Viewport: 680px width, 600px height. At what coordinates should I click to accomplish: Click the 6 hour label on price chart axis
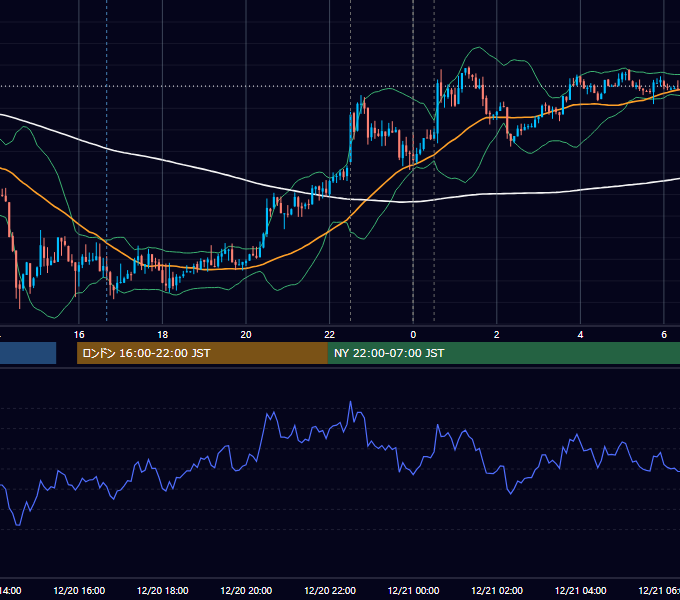click(x=664, y=335)
